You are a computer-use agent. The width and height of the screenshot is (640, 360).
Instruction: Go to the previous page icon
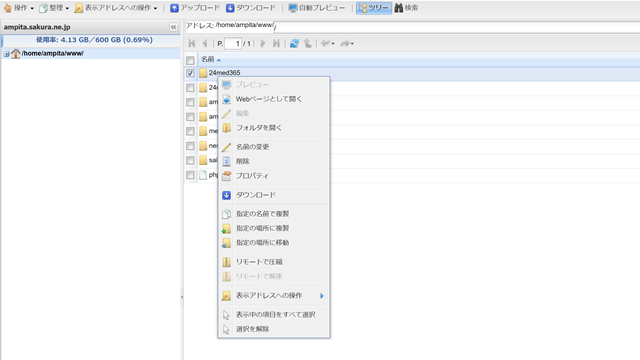tap(205, 43)
